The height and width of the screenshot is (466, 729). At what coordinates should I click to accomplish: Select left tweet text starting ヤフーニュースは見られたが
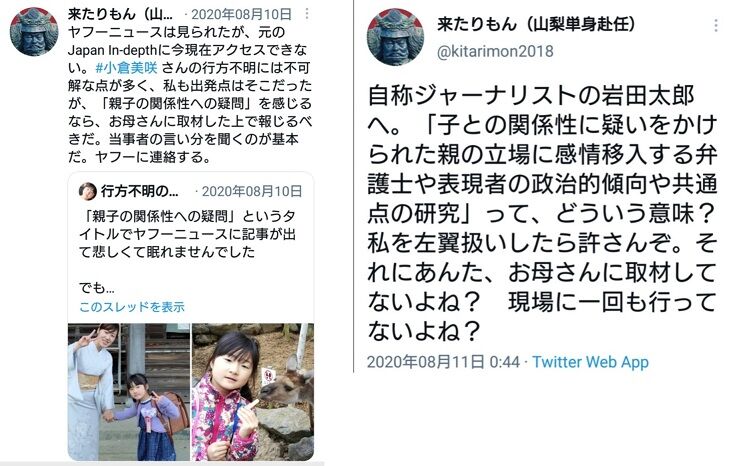point(190,94)
